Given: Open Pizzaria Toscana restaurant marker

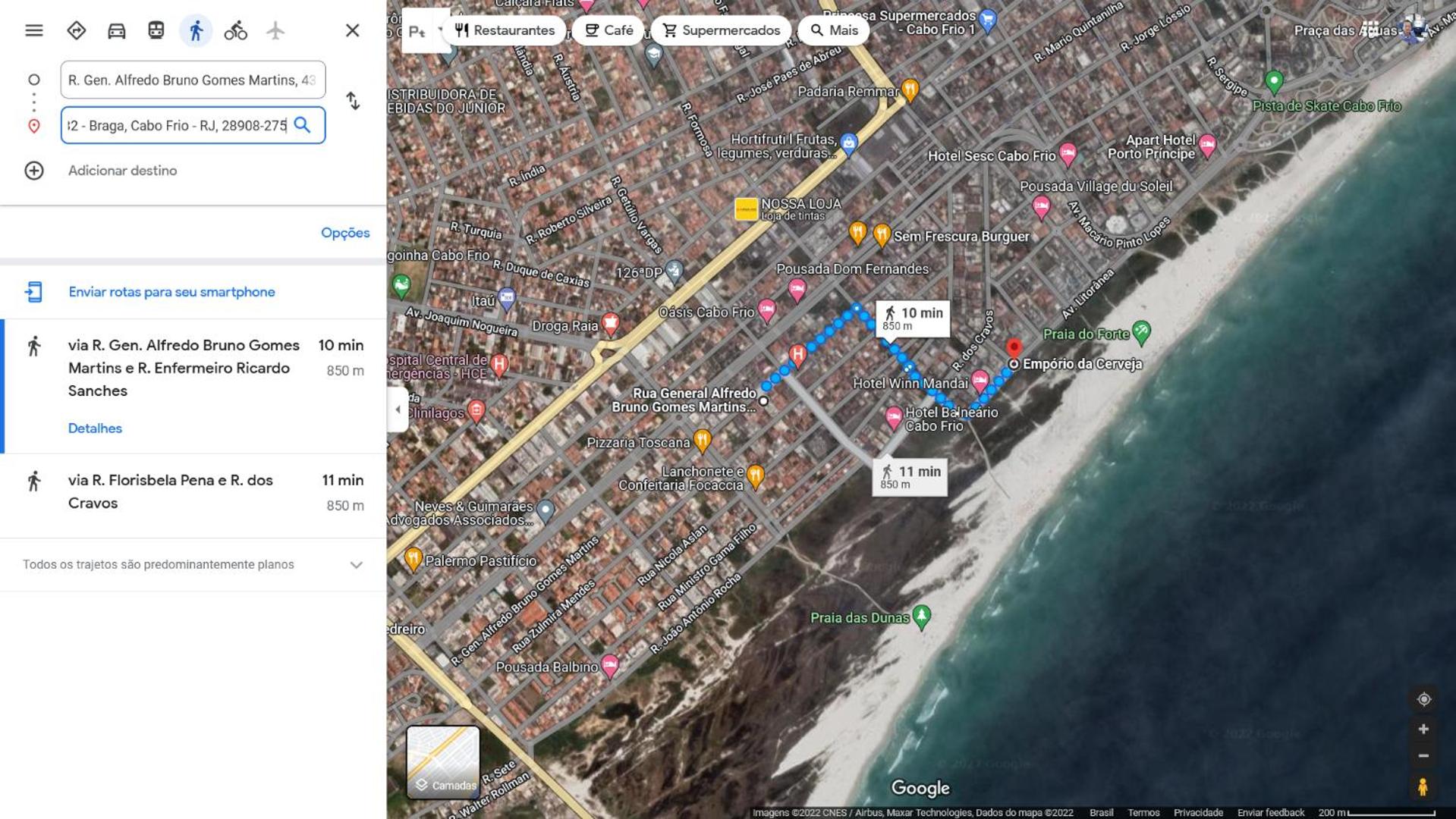Looking at the screenshot, I should pos(703,440).
